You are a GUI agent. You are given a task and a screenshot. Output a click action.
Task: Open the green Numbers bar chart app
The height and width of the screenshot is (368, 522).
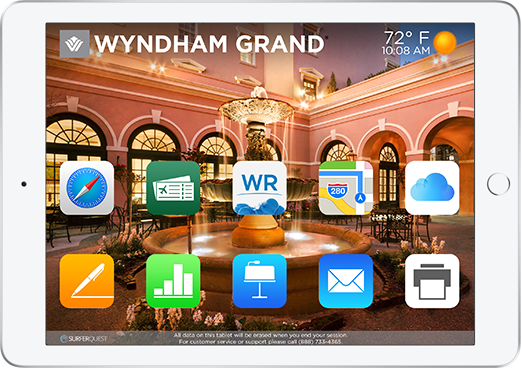(x=173, y=281)
